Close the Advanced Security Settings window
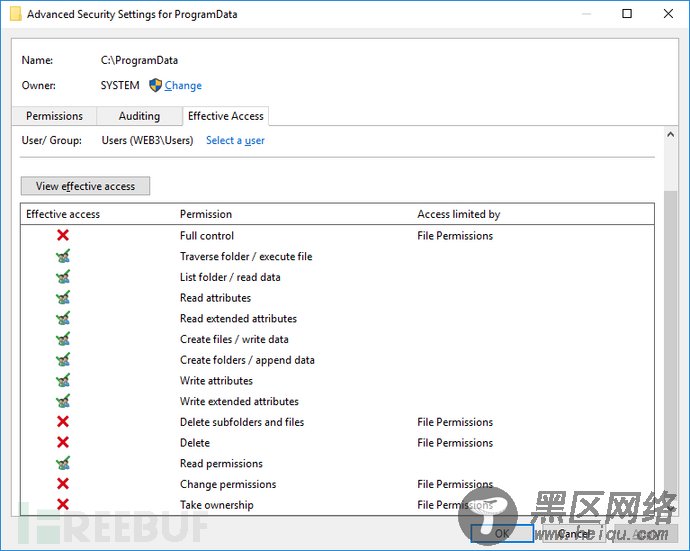This screenshot has width=690, height=551. pyautogui.click(x=668, y=14)
